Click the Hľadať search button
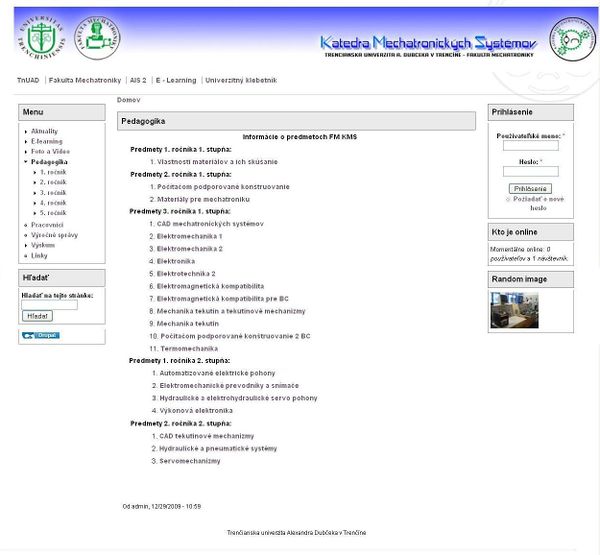Viewport: 600px width, 555px height. 38,316
